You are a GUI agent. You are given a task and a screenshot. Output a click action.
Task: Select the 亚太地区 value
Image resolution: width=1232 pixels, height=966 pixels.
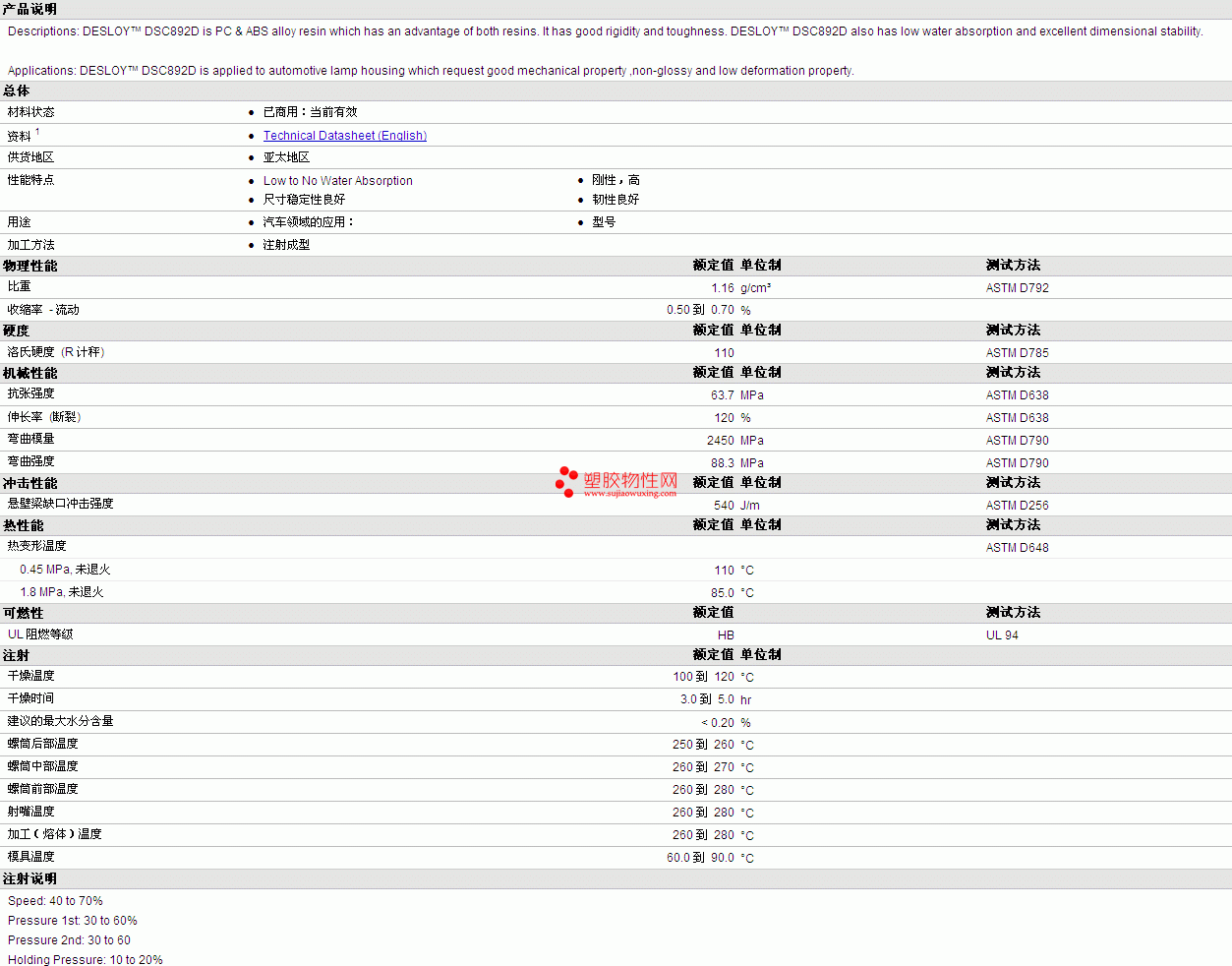286,157
